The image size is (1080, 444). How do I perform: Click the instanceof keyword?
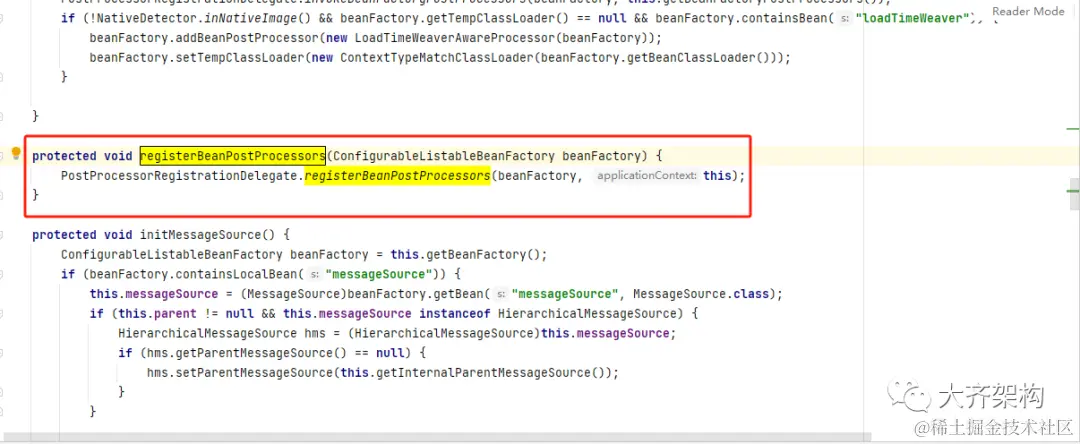pos(455,314)
